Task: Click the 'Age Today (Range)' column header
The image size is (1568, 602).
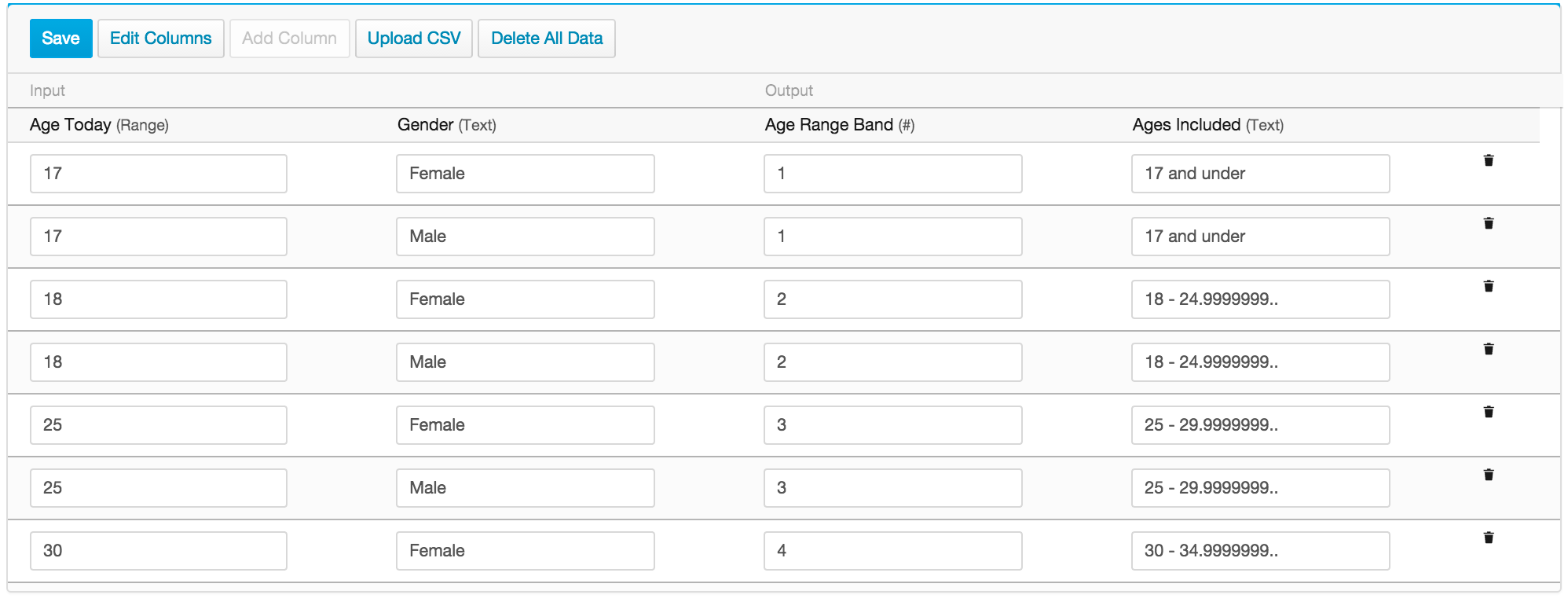Action: (x=99, y=125)
